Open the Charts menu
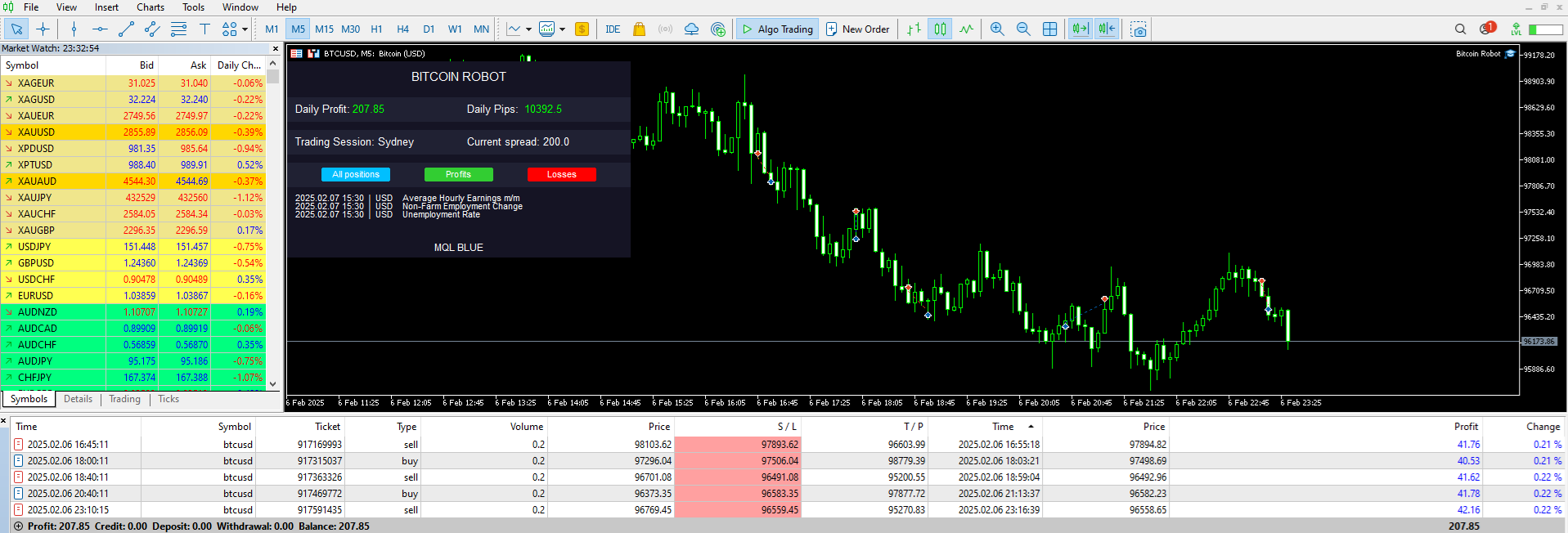 click(x=151, y=7)
